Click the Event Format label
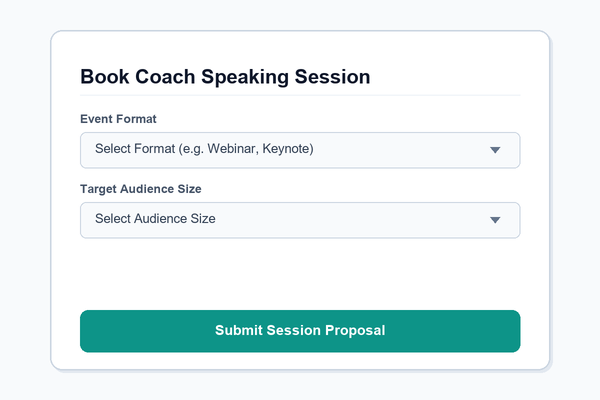This screenshot has height=400, width=600. (x=118, y=119)
